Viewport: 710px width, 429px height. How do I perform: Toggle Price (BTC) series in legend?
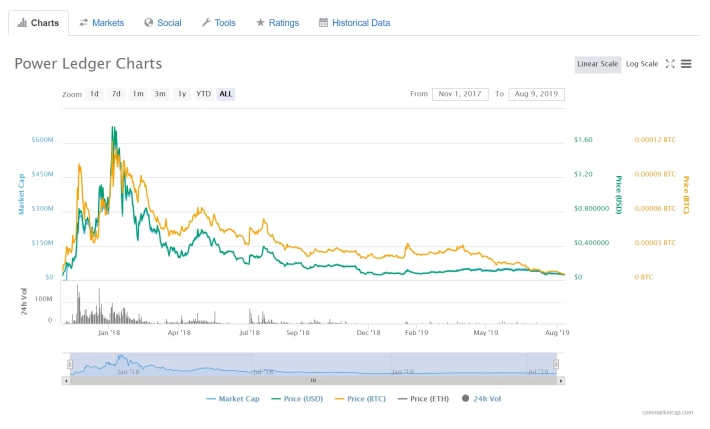(x=360, y=399)
